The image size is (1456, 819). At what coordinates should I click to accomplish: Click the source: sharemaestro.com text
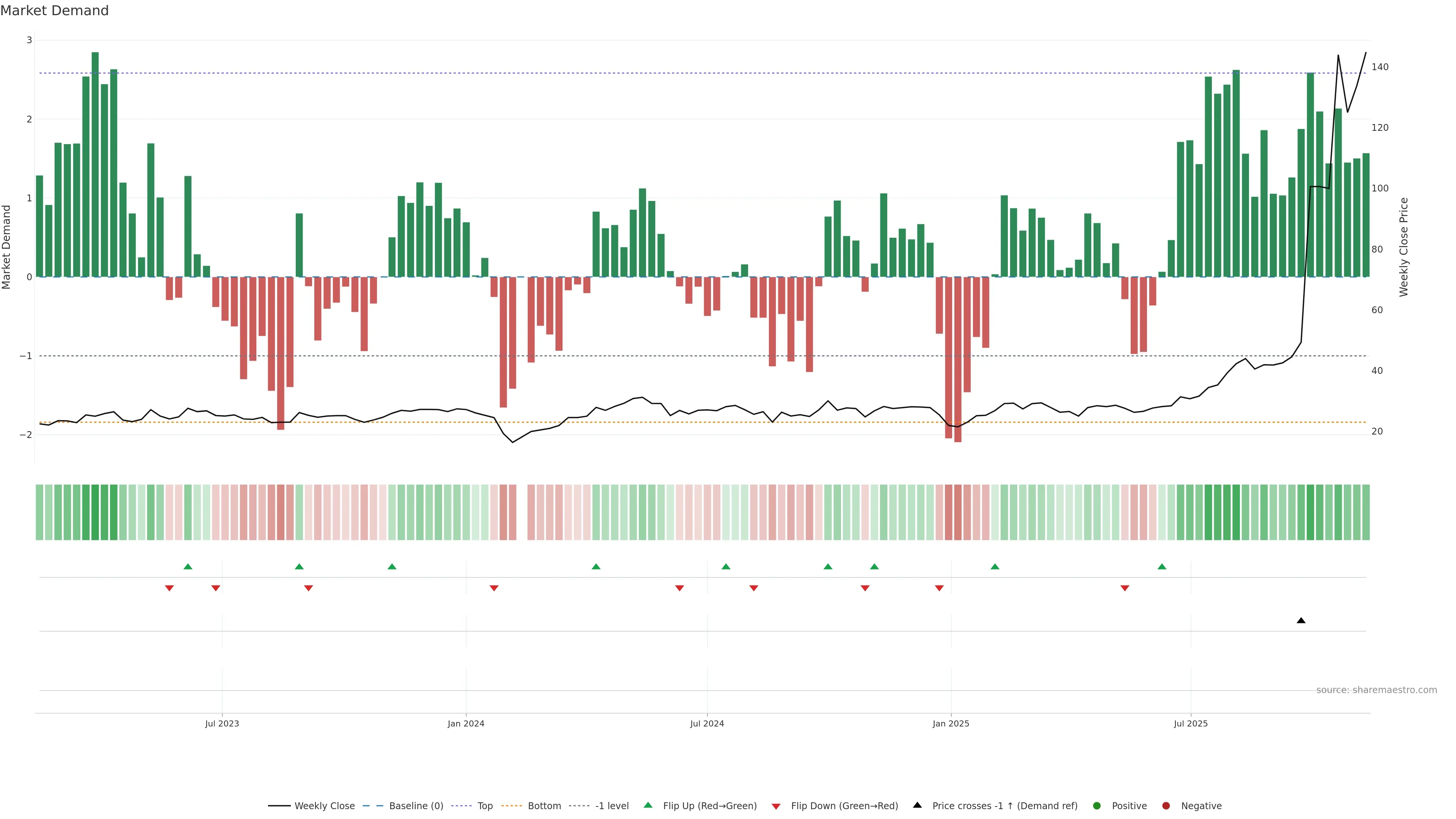click(x=1376, y=690)
